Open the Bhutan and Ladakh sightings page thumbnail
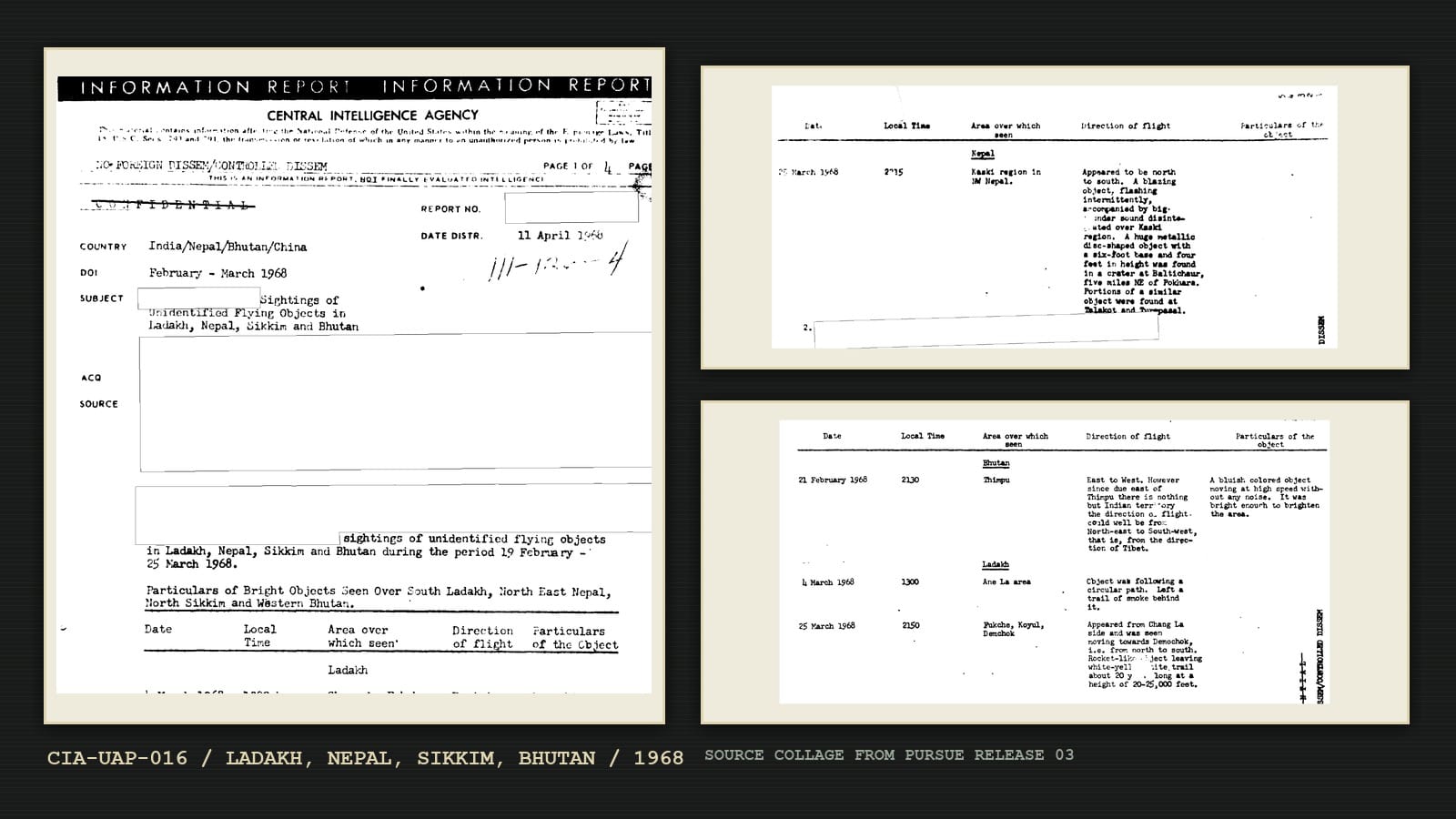This screenshot has height=819, width=1456. [x=1055, y=561]
